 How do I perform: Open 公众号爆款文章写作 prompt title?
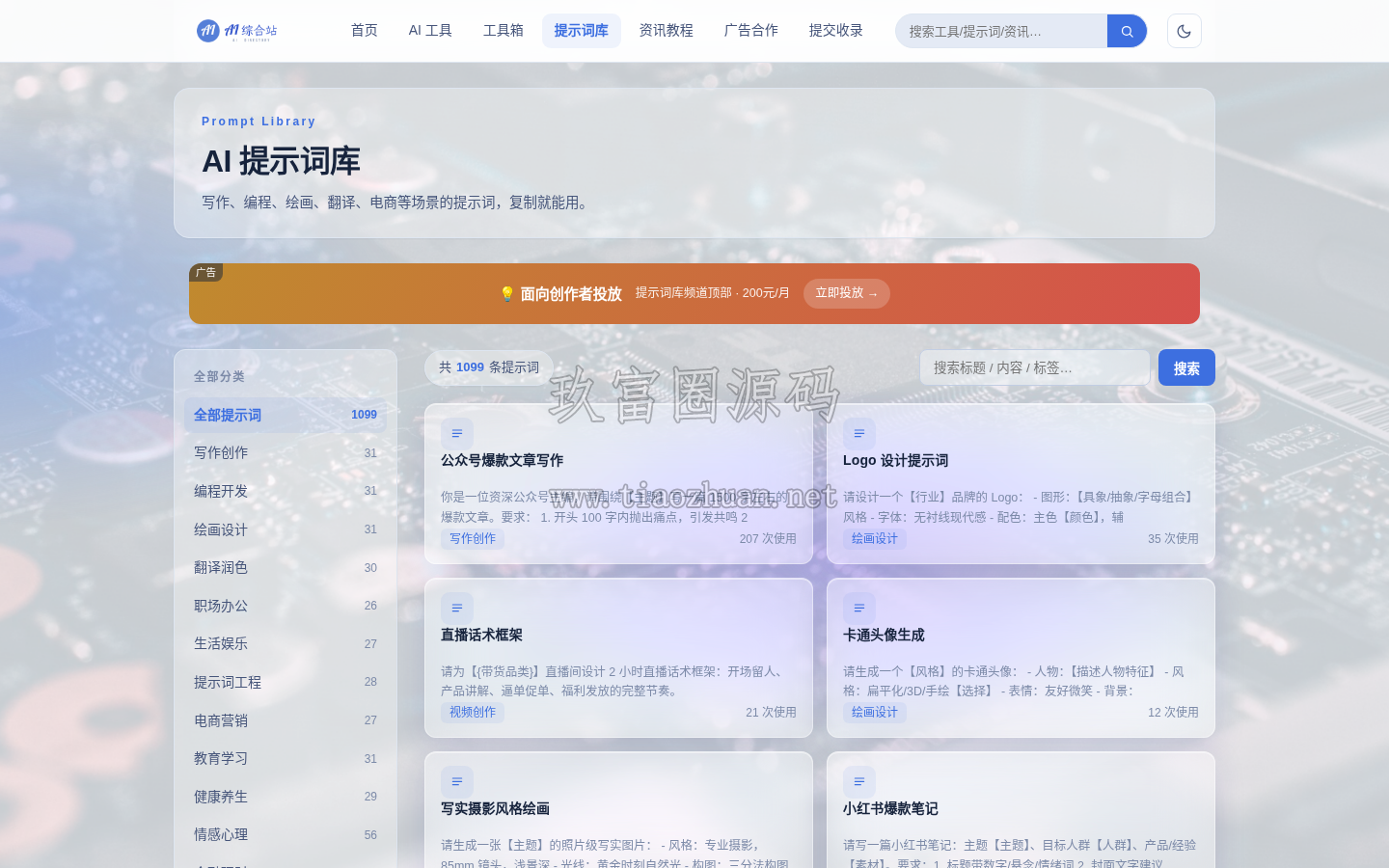pos(502,461)
